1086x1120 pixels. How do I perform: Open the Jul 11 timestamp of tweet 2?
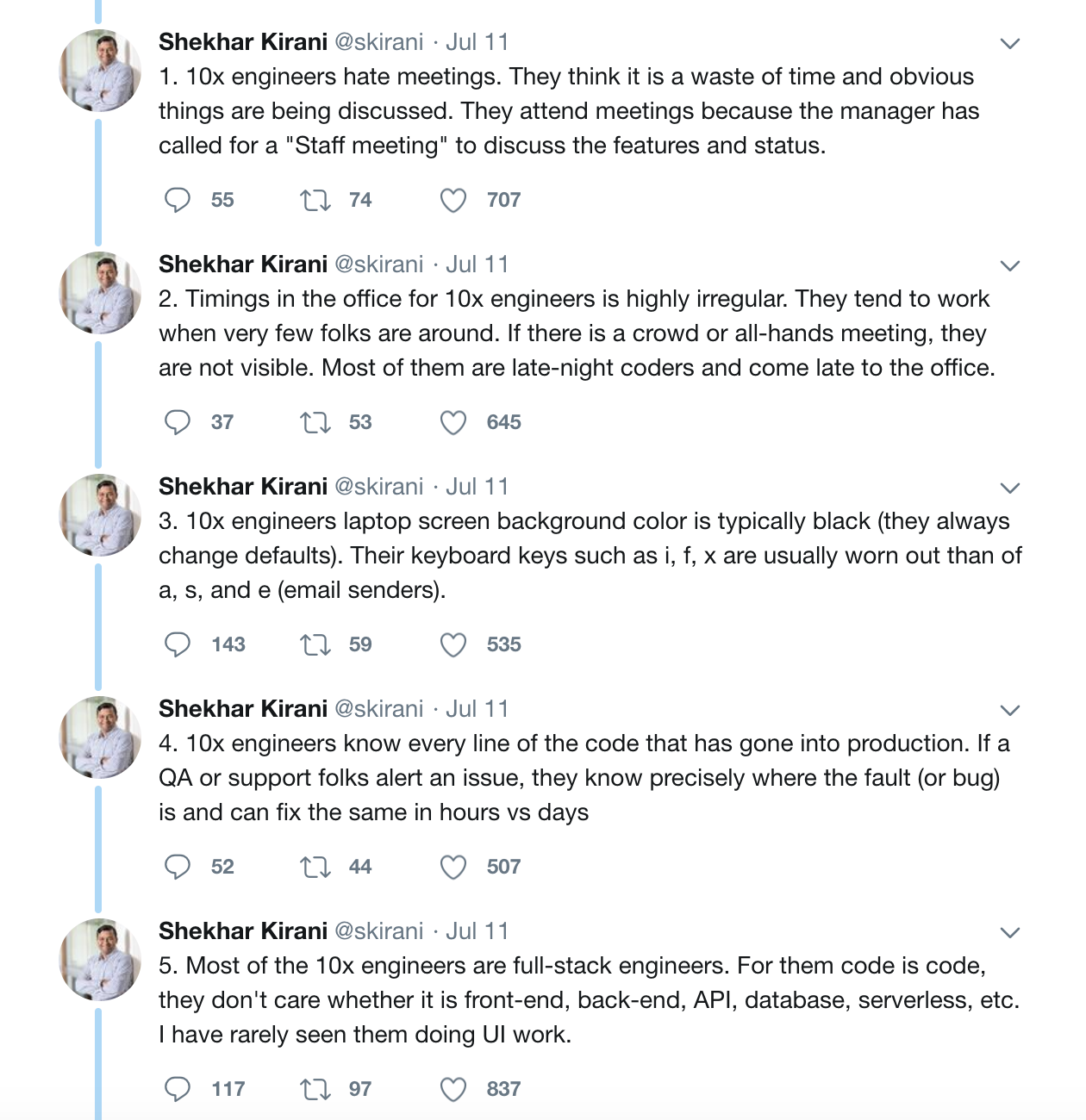pyautogui.click(x=477, y=264)
